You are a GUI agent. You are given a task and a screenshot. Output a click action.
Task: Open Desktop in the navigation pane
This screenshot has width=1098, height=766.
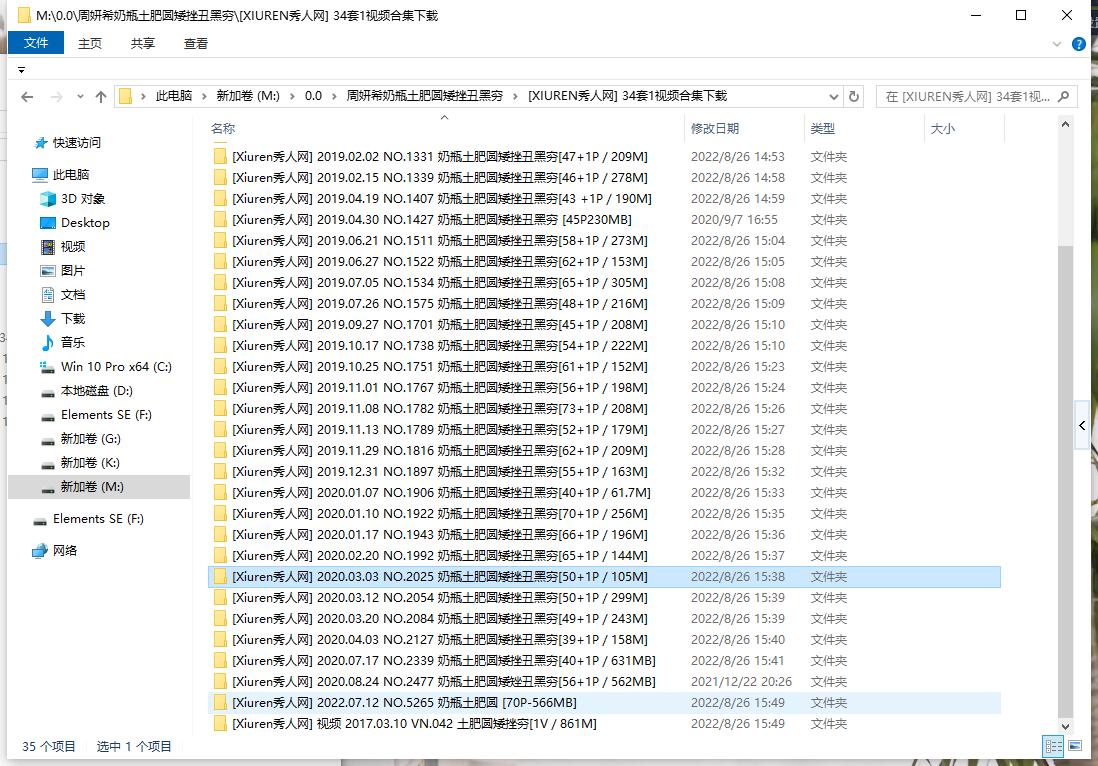point(85,223)
